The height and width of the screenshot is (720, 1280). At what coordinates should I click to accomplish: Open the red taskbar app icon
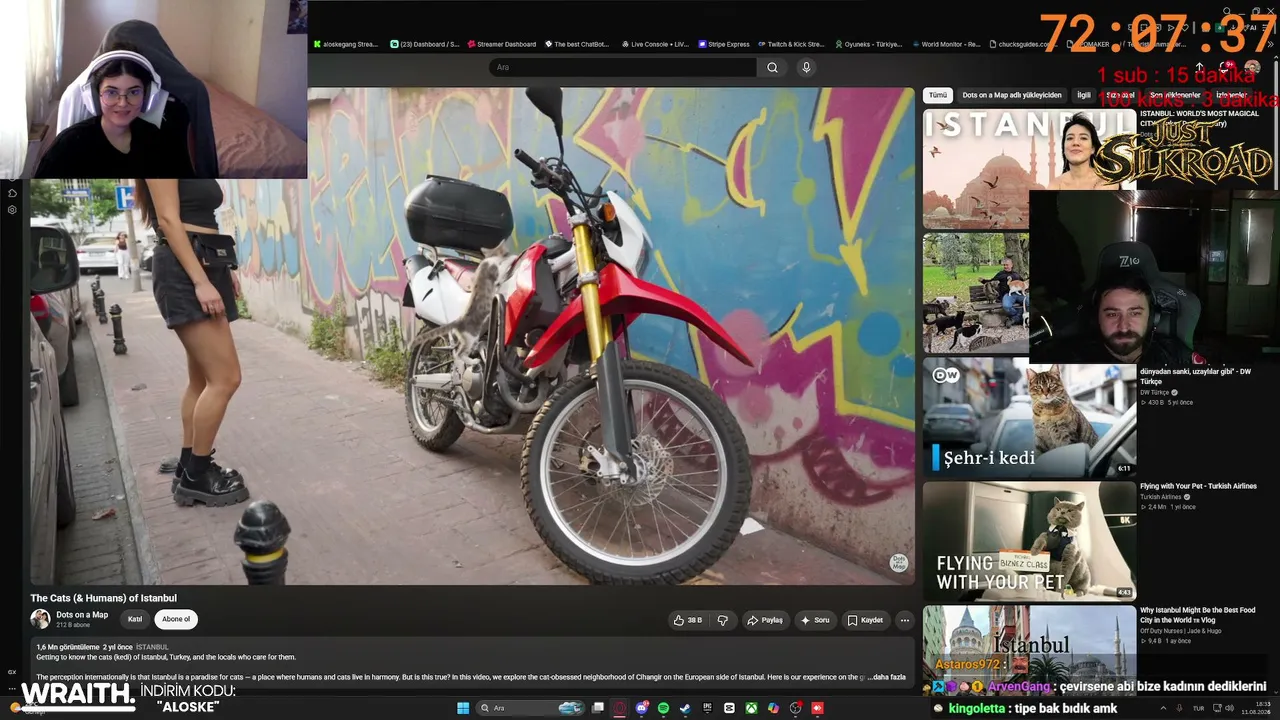click(x=817, y=708)
